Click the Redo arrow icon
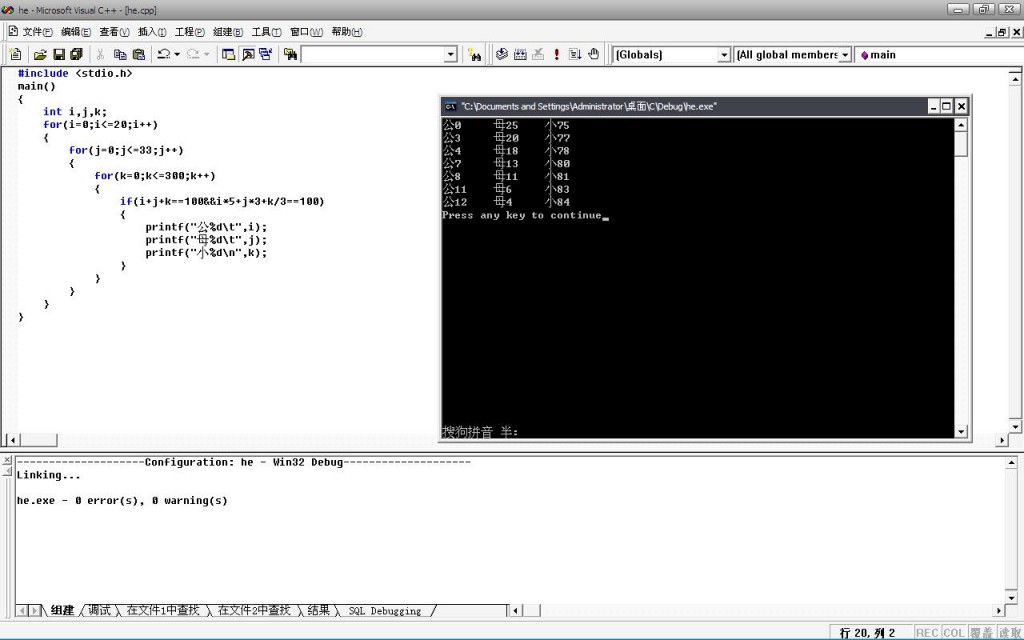1024x640 pixels. point(193,55)
